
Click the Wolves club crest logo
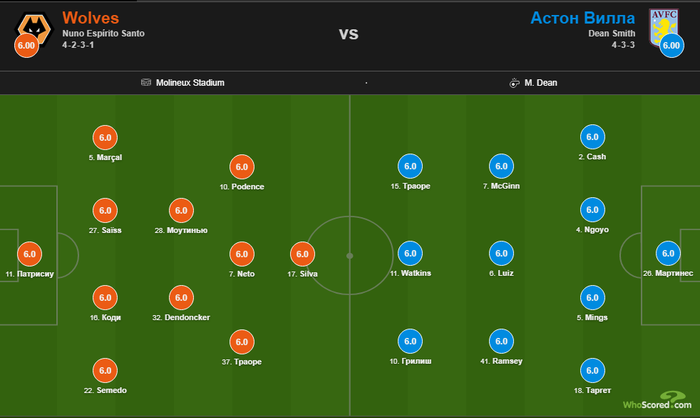coord(34,28)
